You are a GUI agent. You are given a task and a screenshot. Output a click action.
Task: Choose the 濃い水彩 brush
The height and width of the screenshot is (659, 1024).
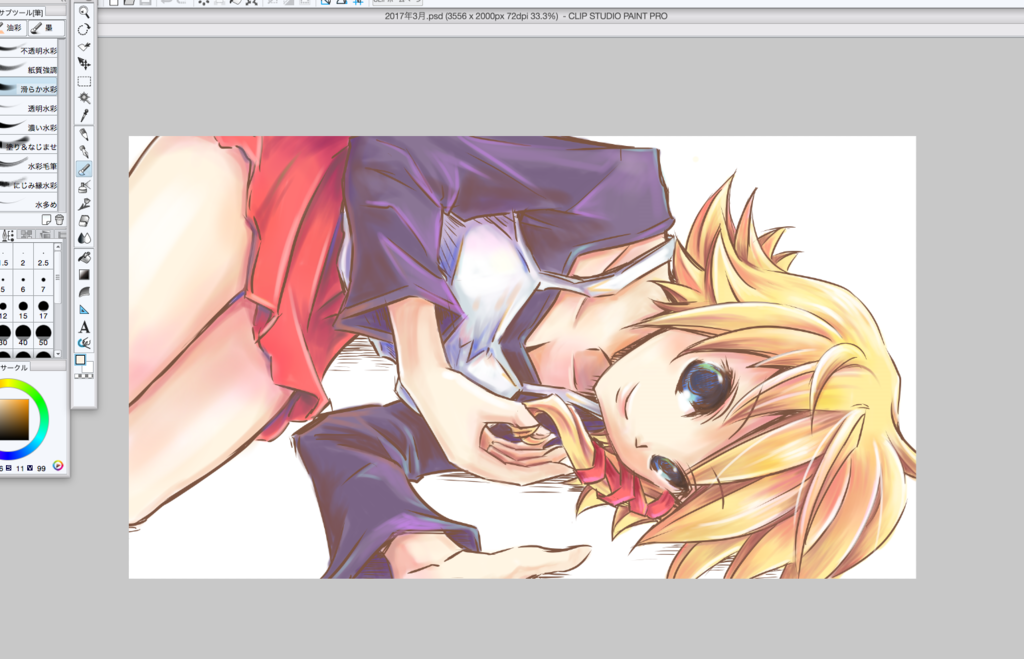click(29, 127)
